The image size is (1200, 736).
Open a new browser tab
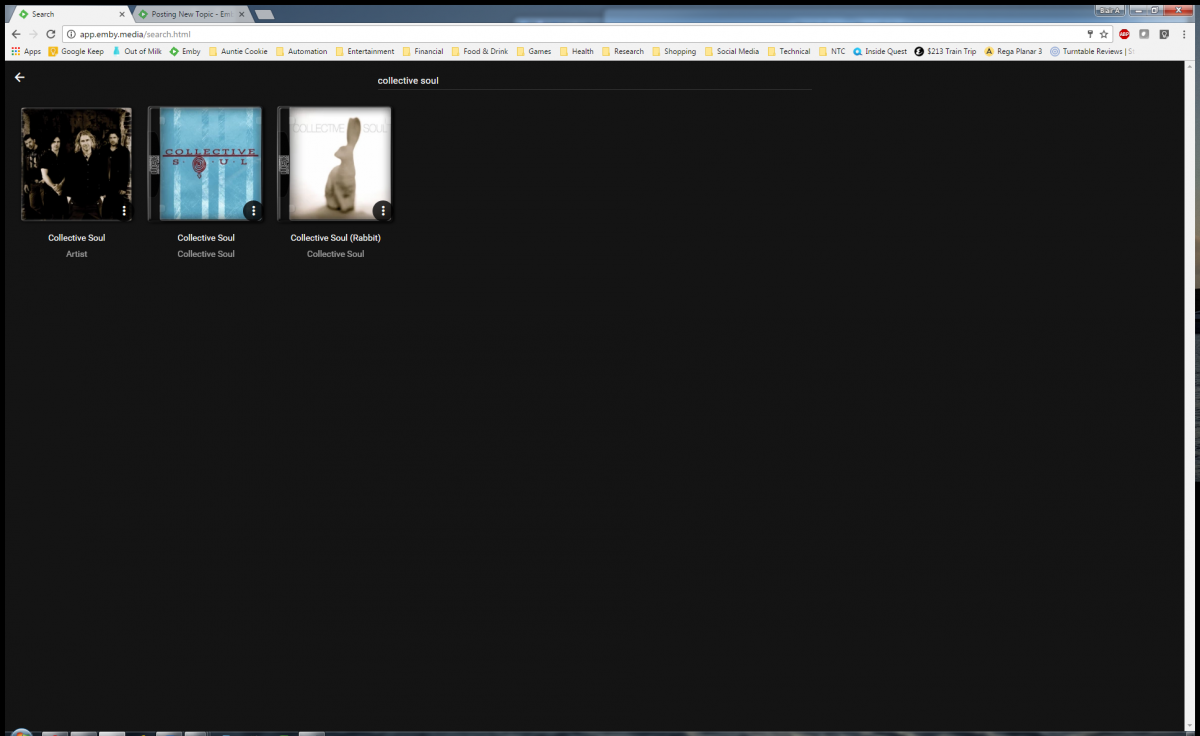click(x=264, y=15)
